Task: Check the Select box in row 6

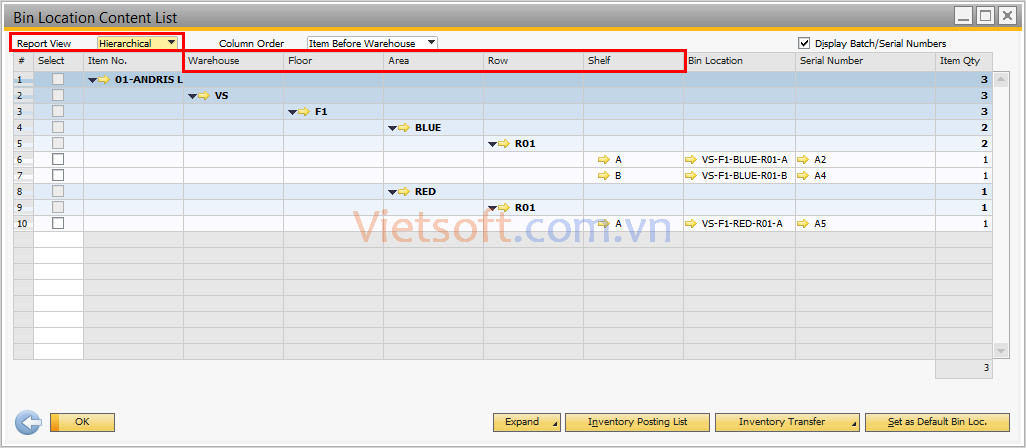Action: pyautogui.click(x=58, y=159)
